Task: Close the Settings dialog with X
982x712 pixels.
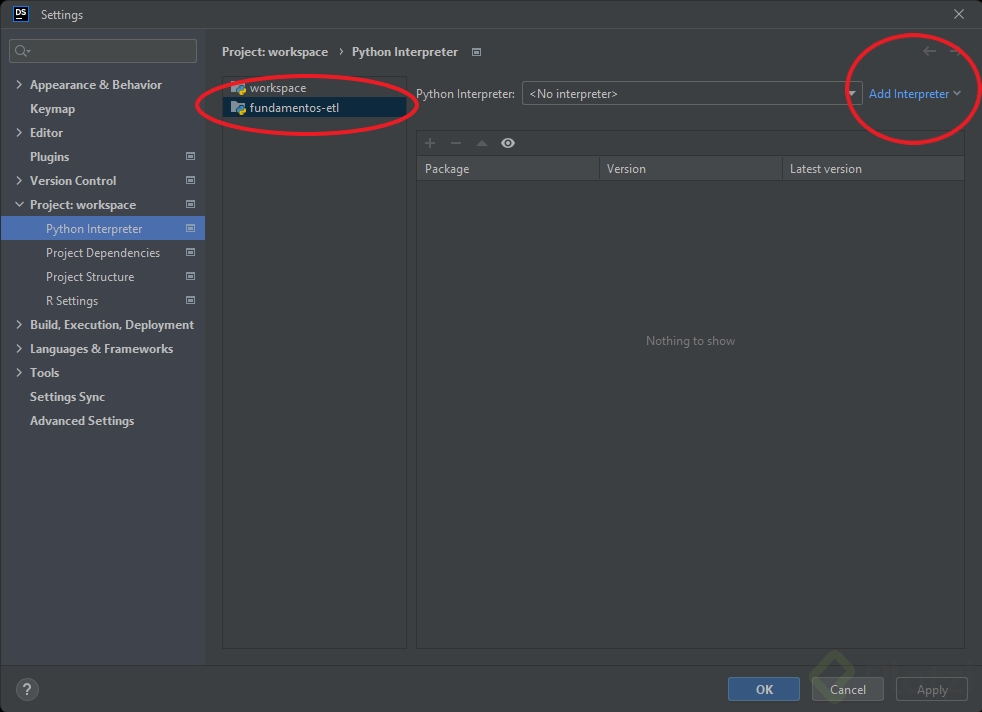Action: coord(959,14)
